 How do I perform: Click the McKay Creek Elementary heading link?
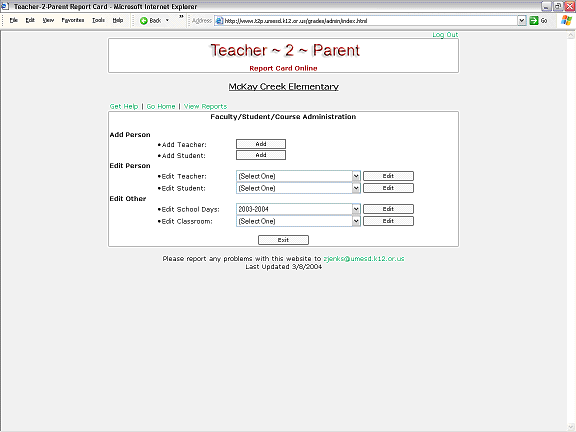(284, 87)
